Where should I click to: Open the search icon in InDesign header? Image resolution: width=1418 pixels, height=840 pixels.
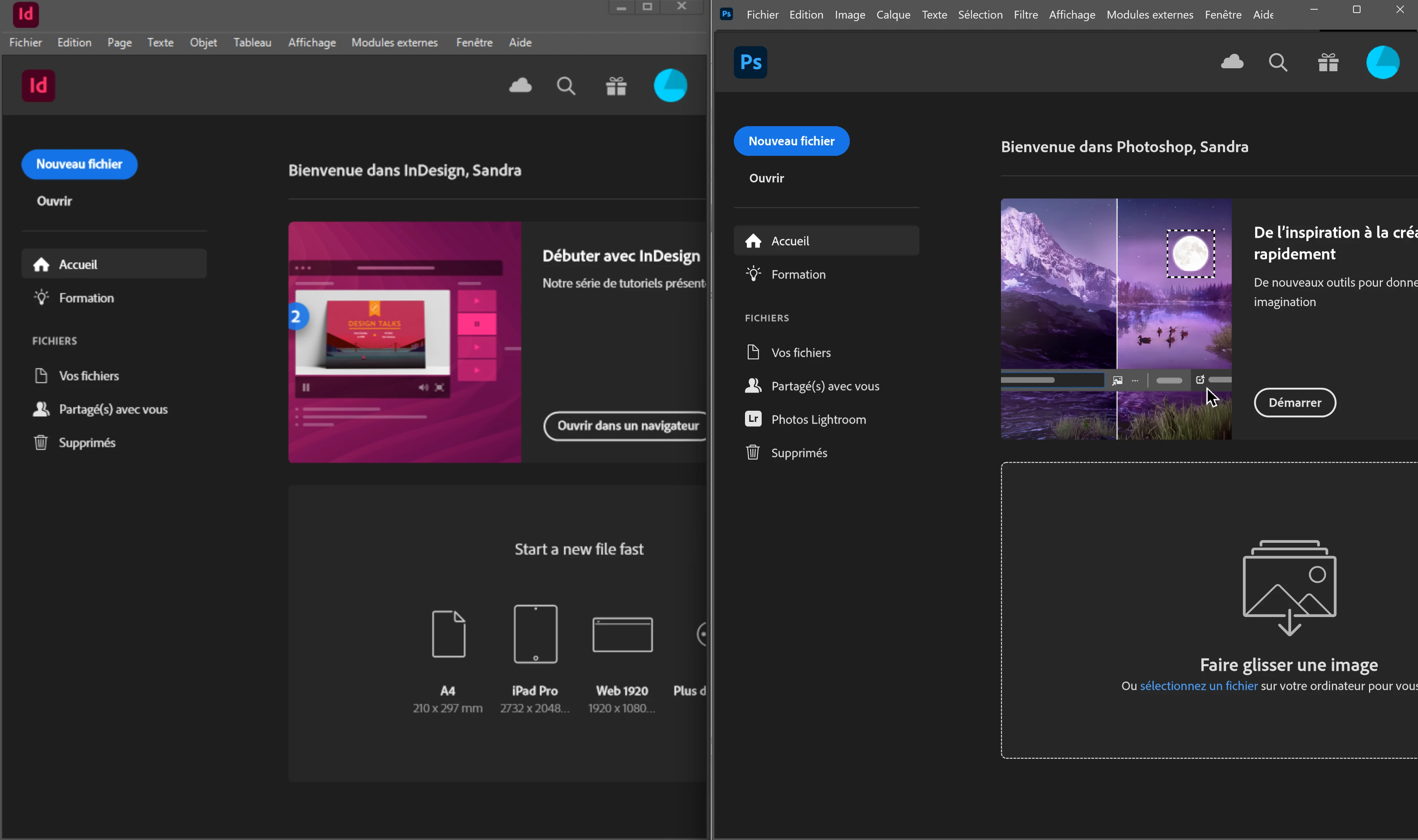click(566, 86)
